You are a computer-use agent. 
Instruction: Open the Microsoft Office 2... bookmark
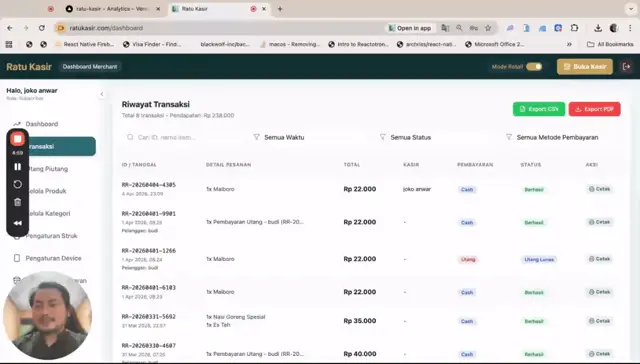coord(495,44)
